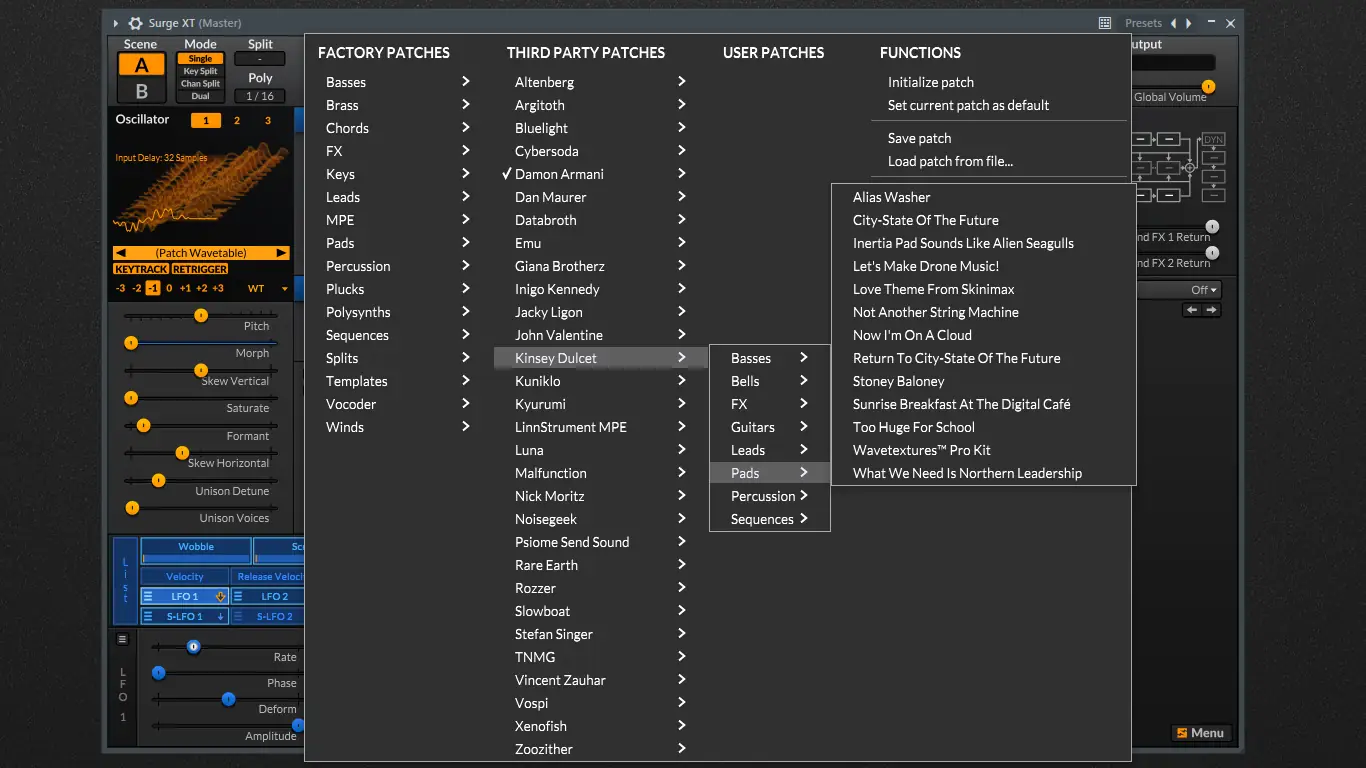Image resolution: width=1366 pixels, height=768 pixels.
Task: Click the S-LFO 1 hamburger icon
Action: point(148,616)
